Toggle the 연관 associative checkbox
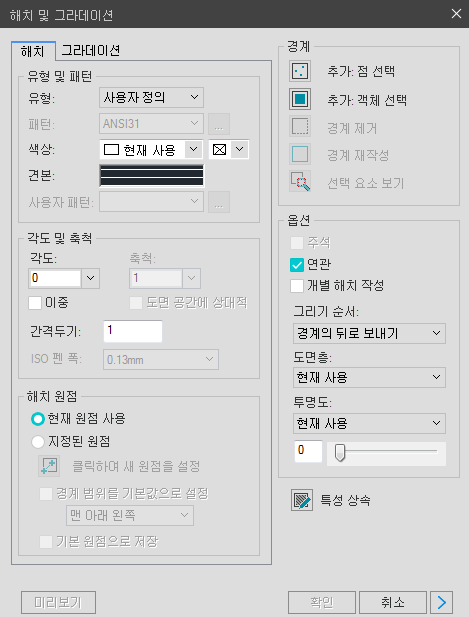The image size is (469, 617). click(297, 265)
